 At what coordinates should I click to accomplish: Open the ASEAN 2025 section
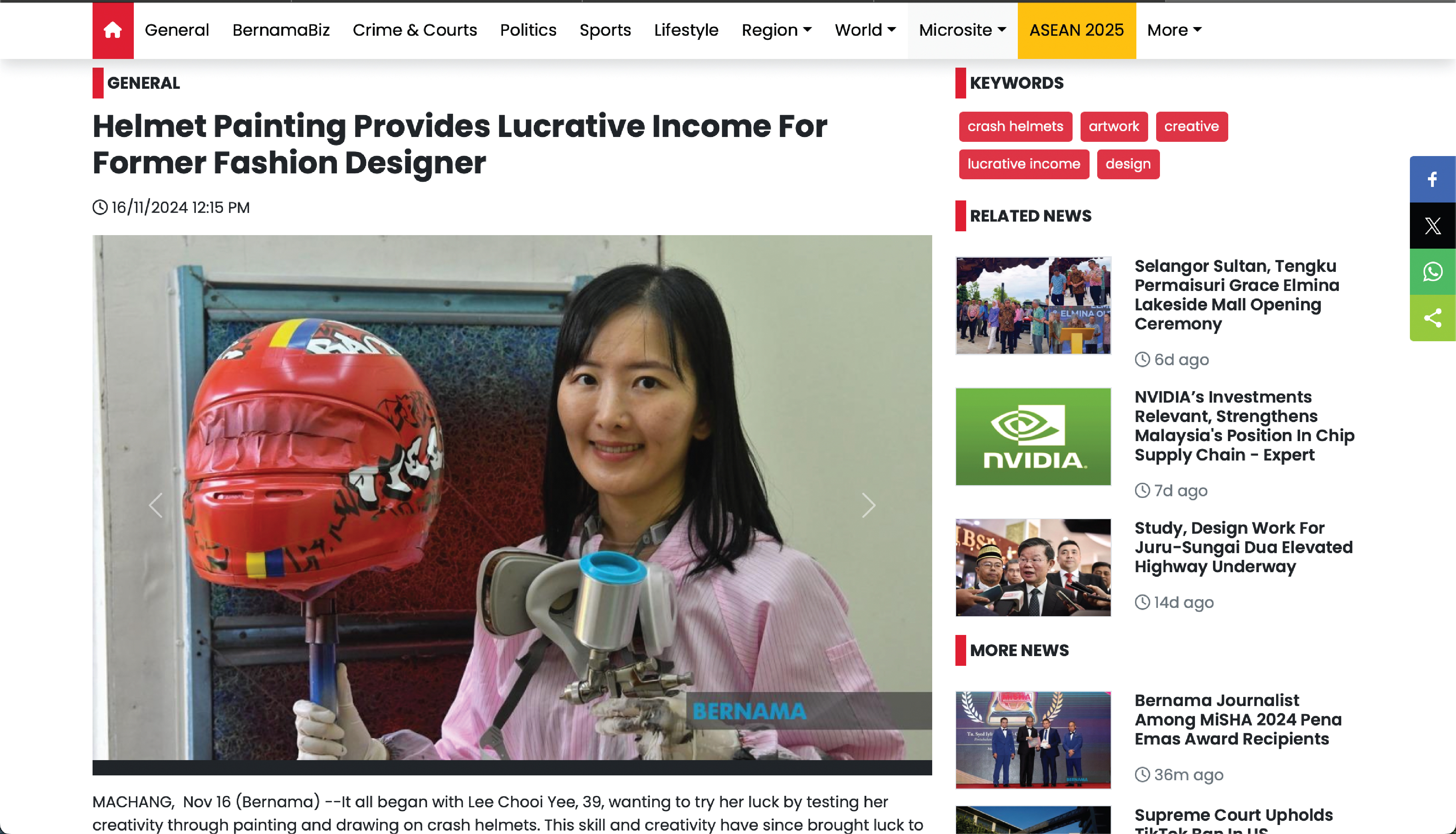click(x=1076, y=30)
